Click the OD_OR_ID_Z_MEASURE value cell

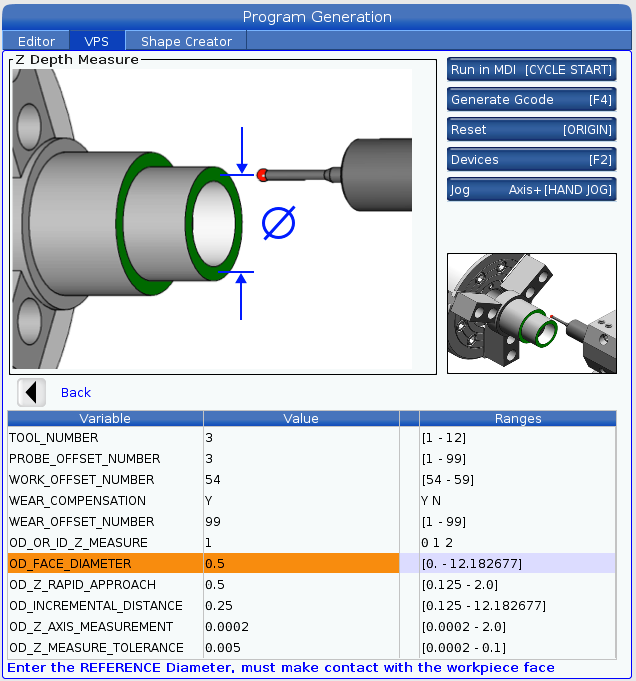click(x=300, y=543)
